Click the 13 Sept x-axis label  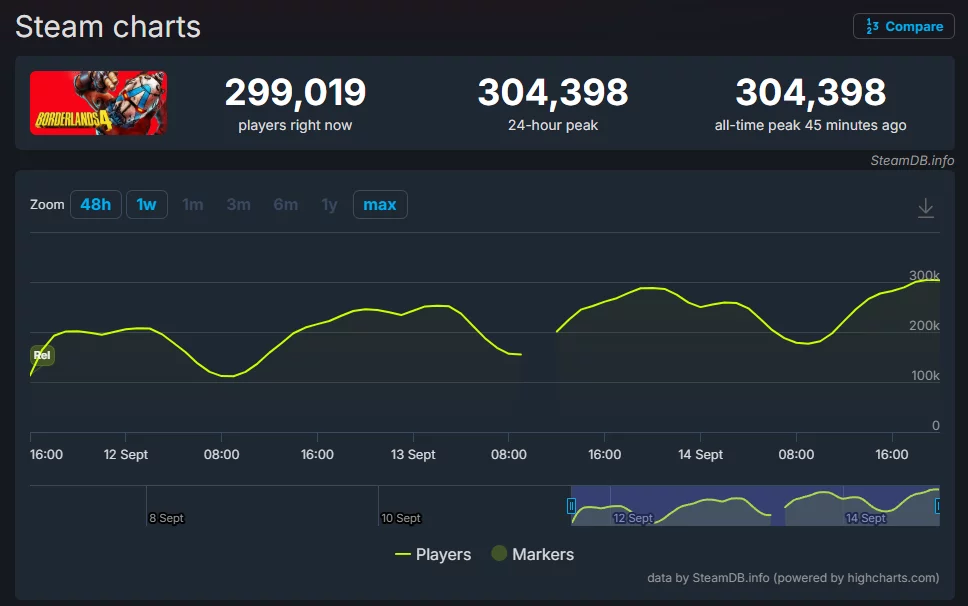click(413, 455)
